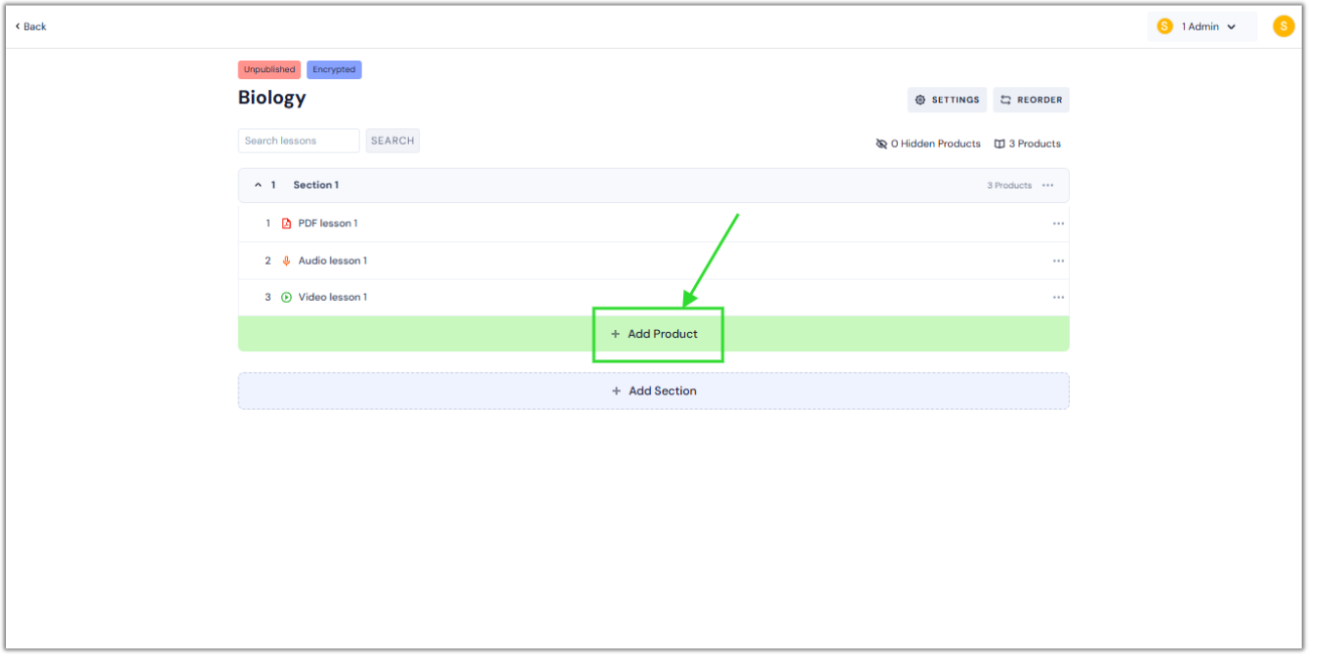Open the three-dot menu for PDF lesson 1
The image size is (1318, 654).
(1057, 223)
